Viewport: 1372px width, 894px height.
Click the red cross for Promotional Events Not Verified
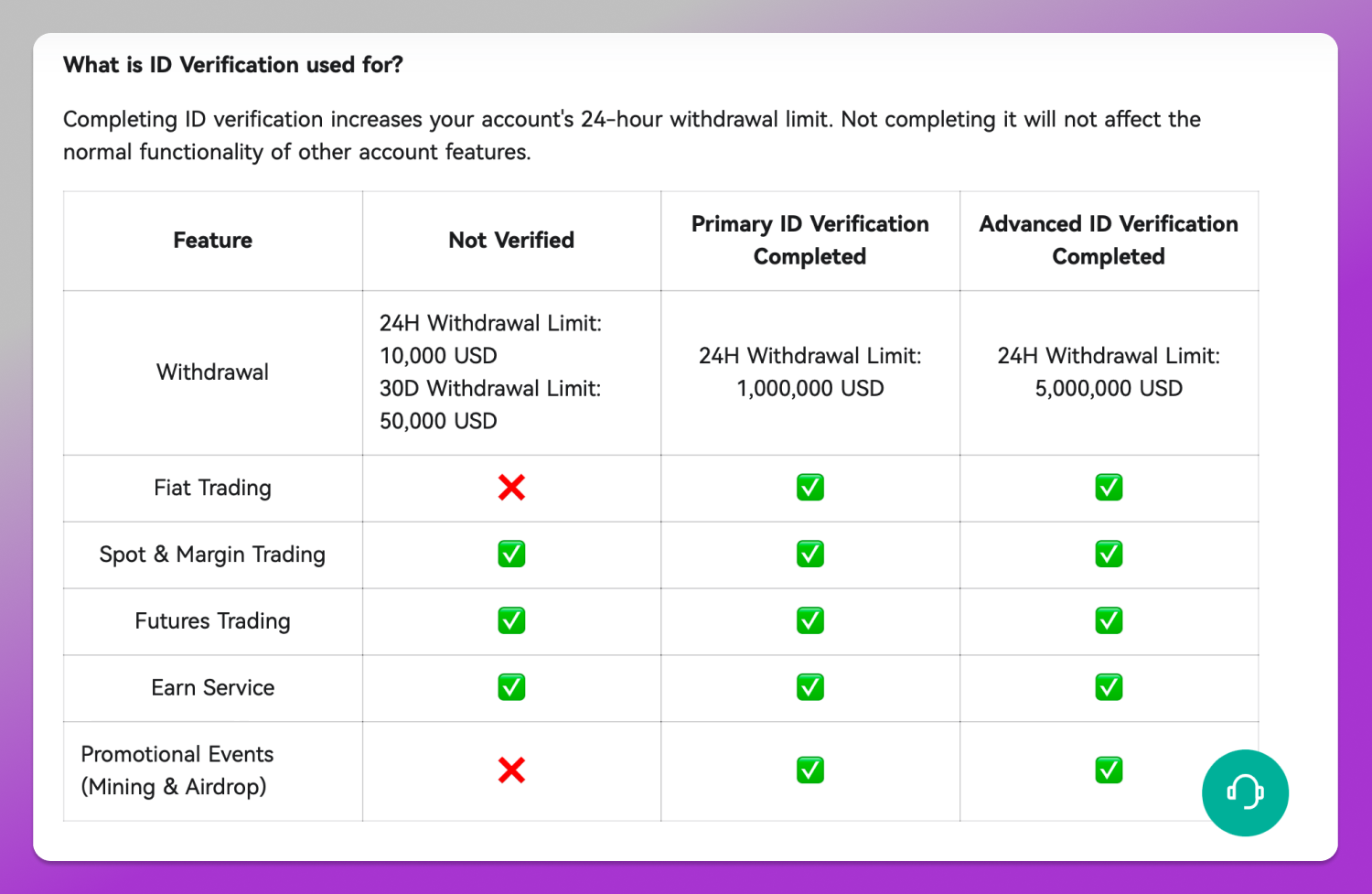click(511, 770)
